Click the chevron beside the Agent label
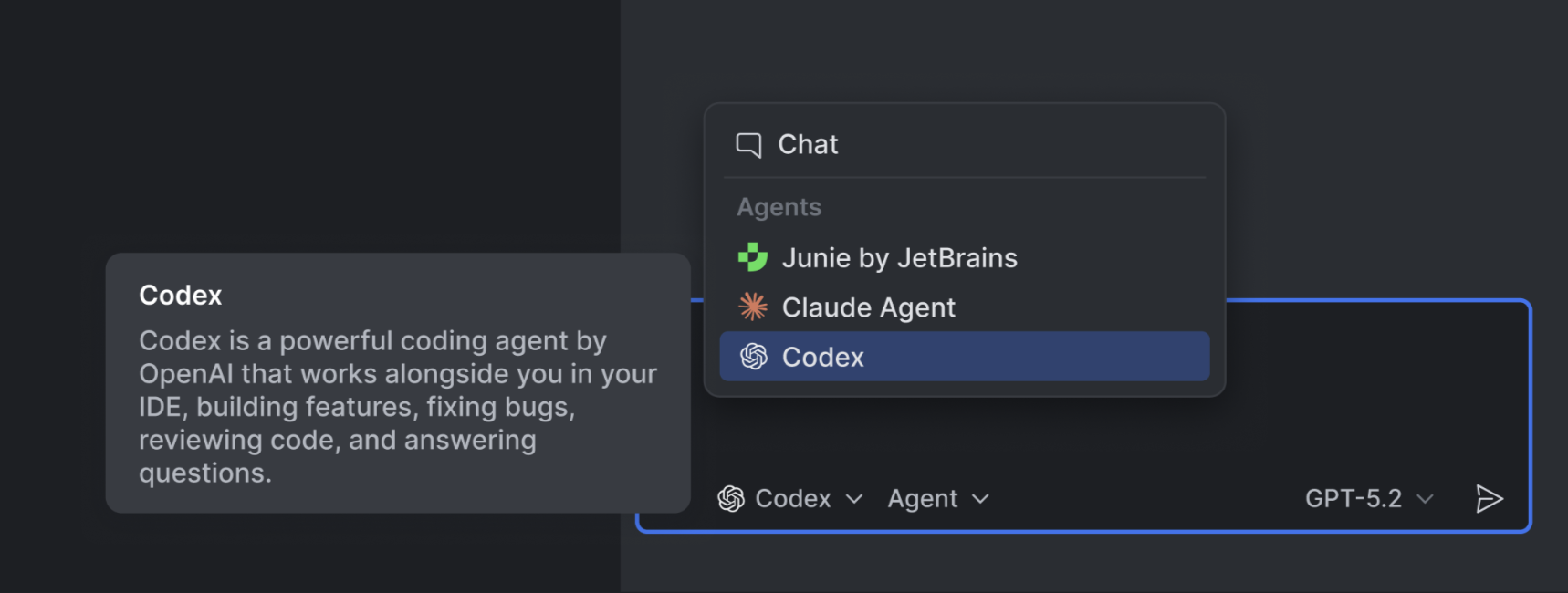 click(980, 499)
